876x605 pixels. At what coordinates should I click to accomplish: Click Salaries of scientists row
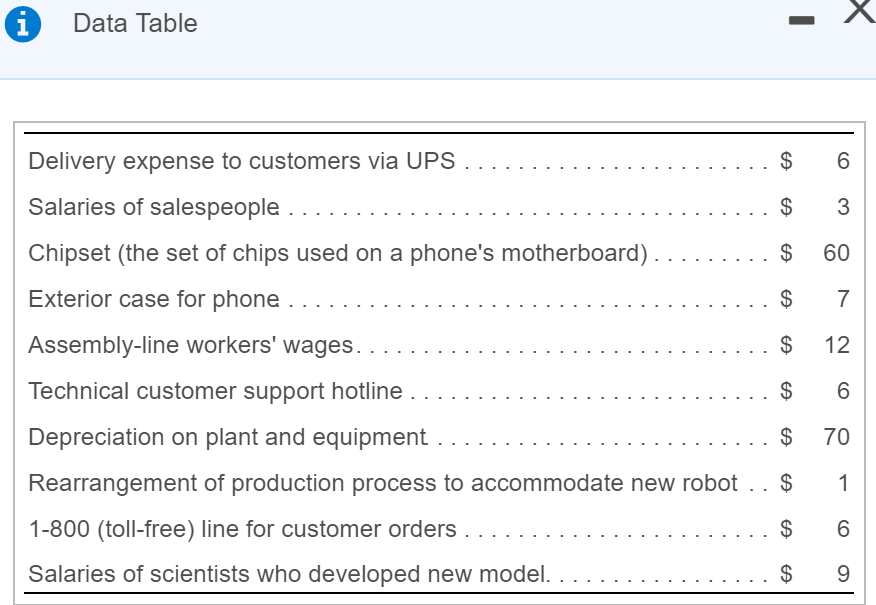(x=439, y=574)
